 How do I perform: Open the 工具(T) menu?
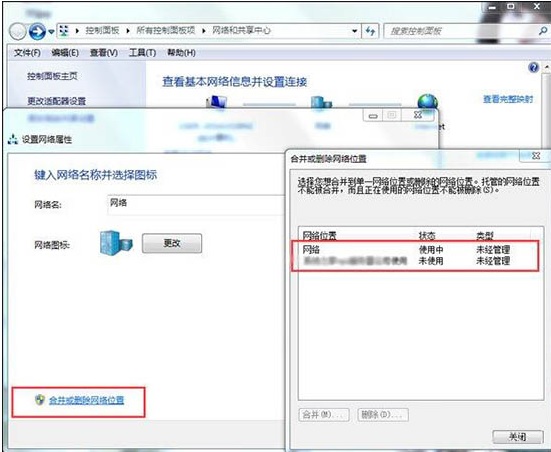point(142,53)
